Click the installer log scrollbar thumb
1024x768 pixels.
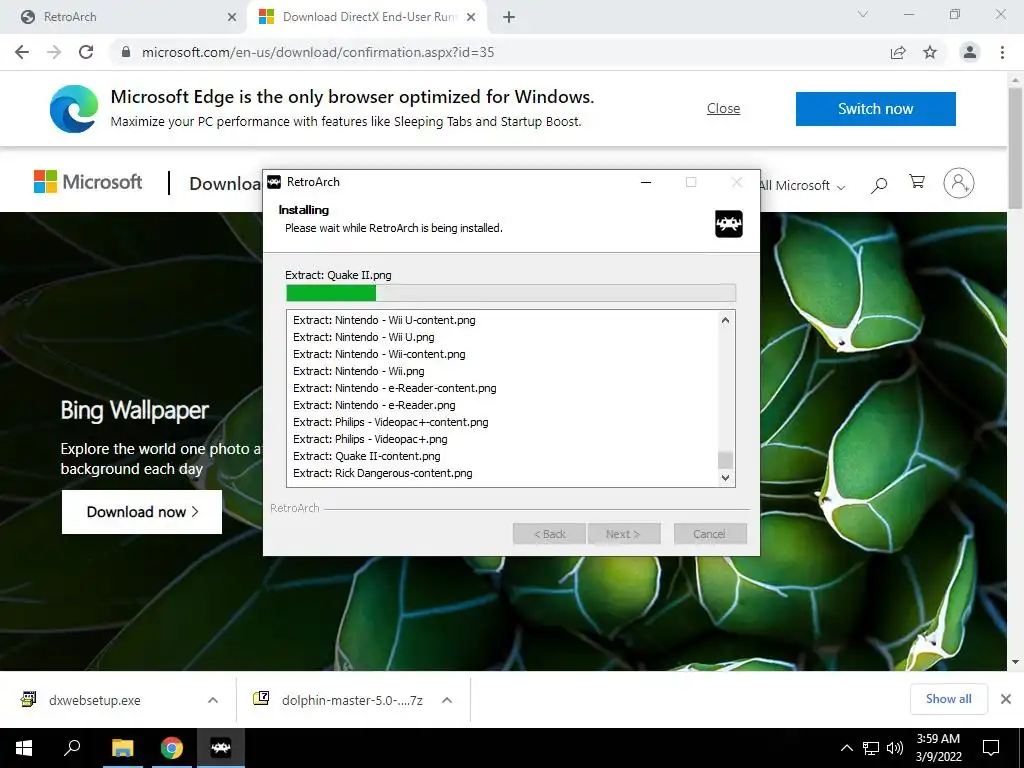[725, 460]
